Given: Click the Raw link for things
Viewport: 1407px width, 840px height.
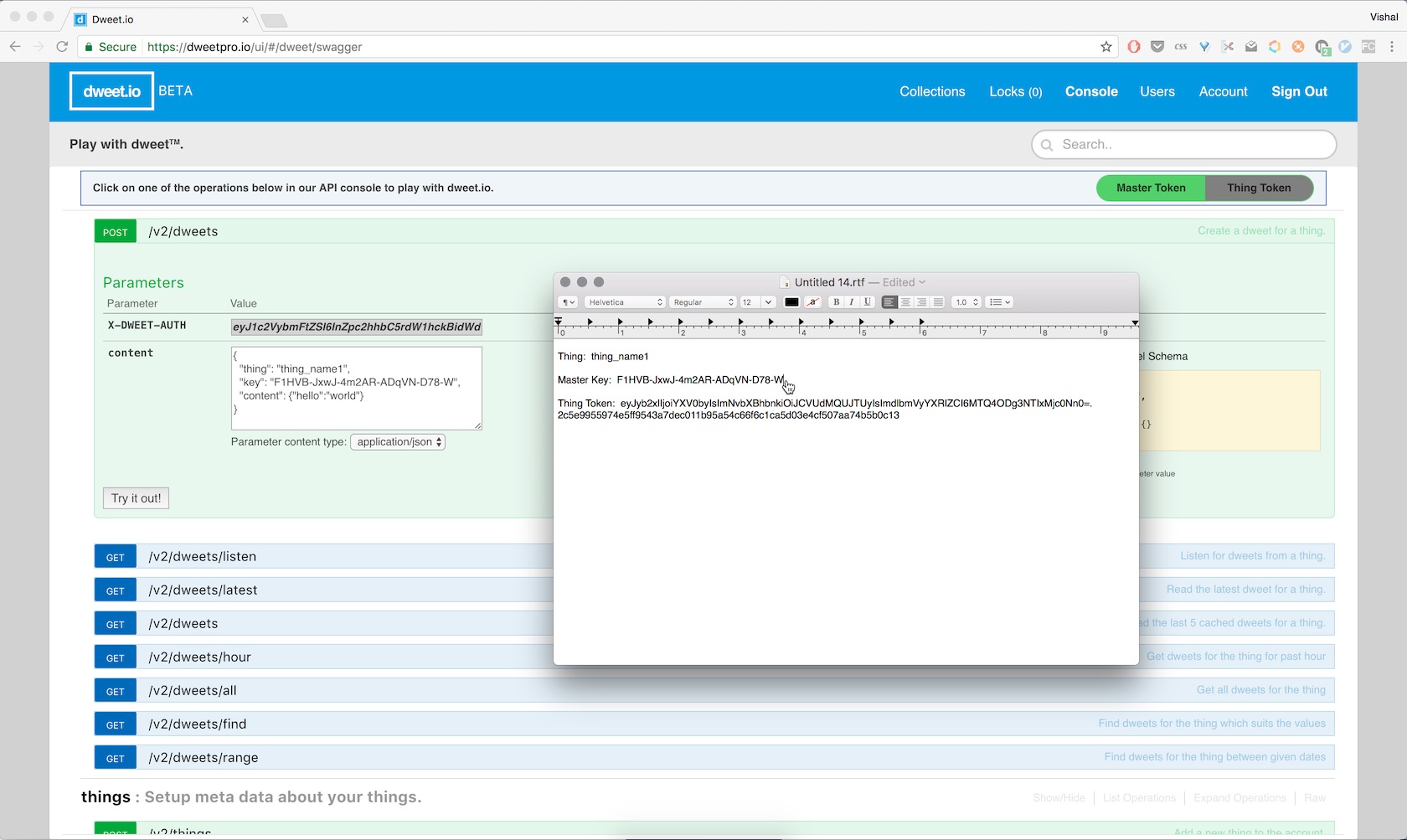Looking at the screenshot, I should (1315, 797).
